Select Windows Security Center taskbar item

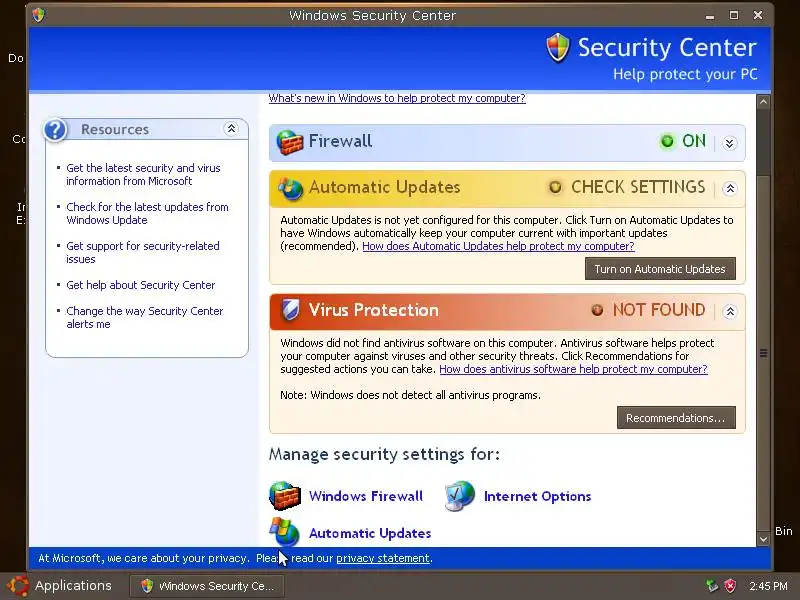coord(207,586)
